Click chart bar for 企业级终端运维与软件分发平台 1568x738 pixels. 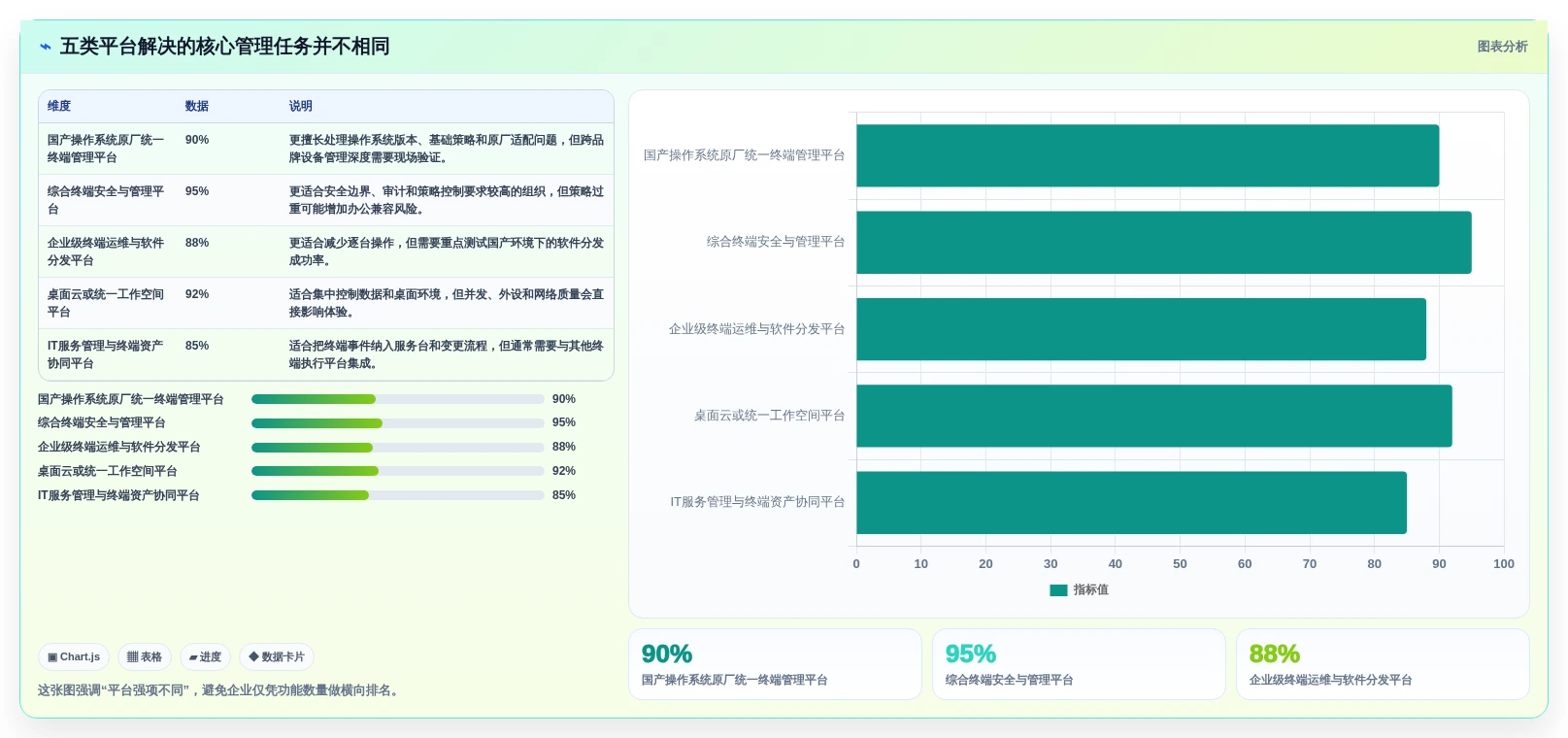1141,329
